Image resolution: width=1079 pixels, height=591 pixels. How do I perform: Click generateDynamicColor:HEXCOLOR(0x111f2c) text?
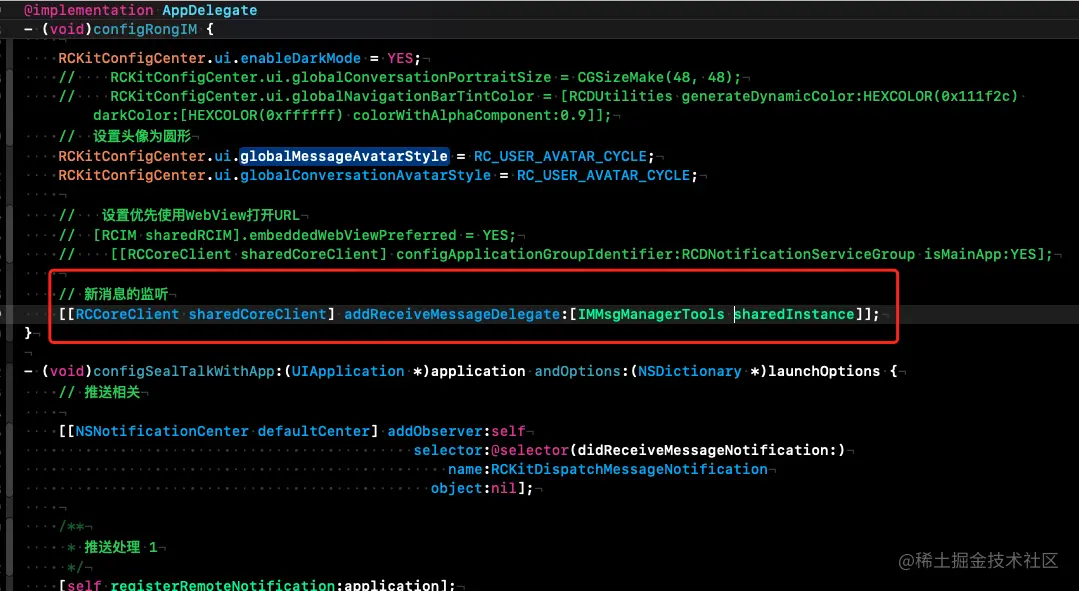[x=850, y=96]
